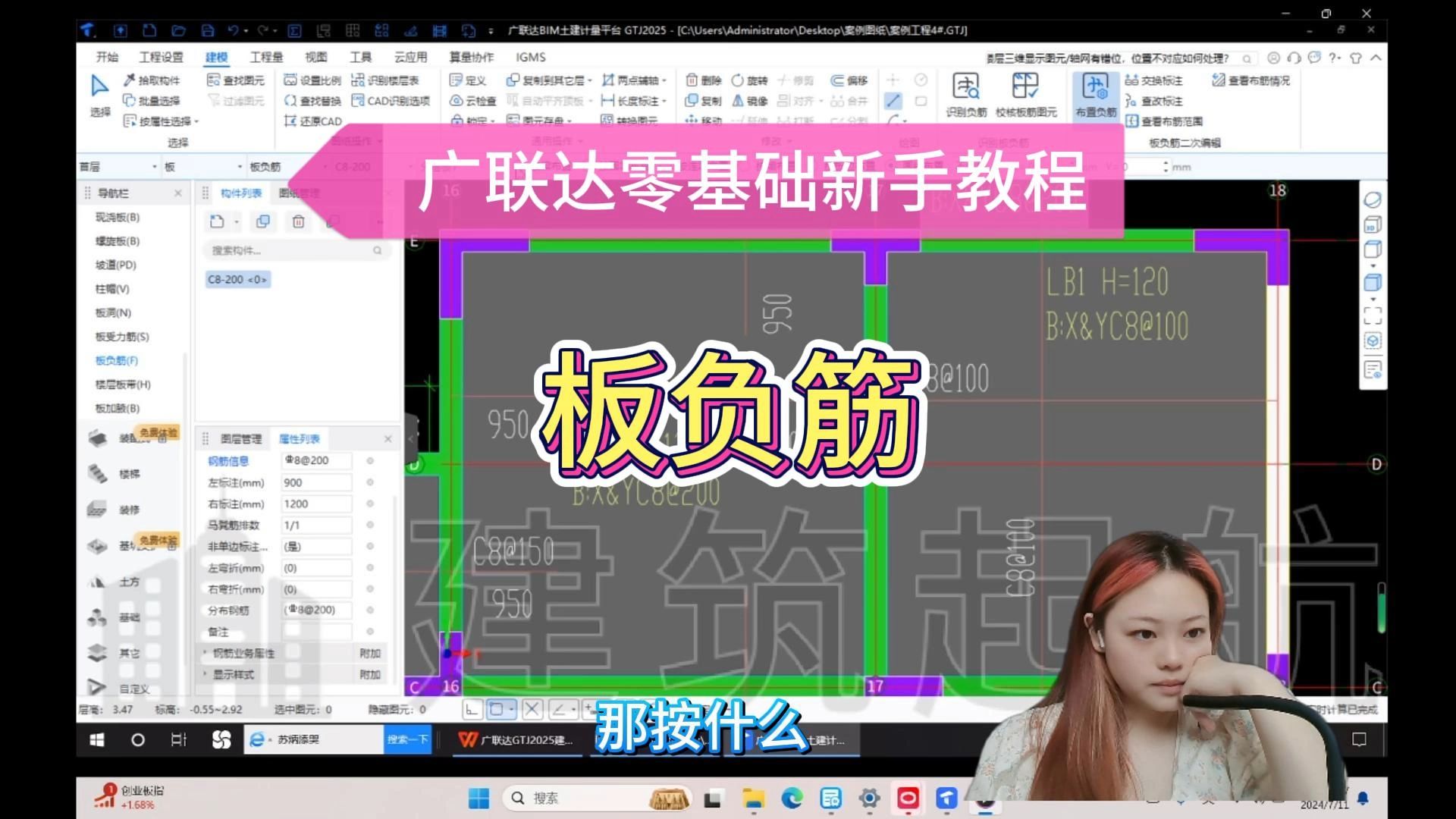Expand 长度标注 dropdown
1456x819 pixels.
click(x=664, y=101)
